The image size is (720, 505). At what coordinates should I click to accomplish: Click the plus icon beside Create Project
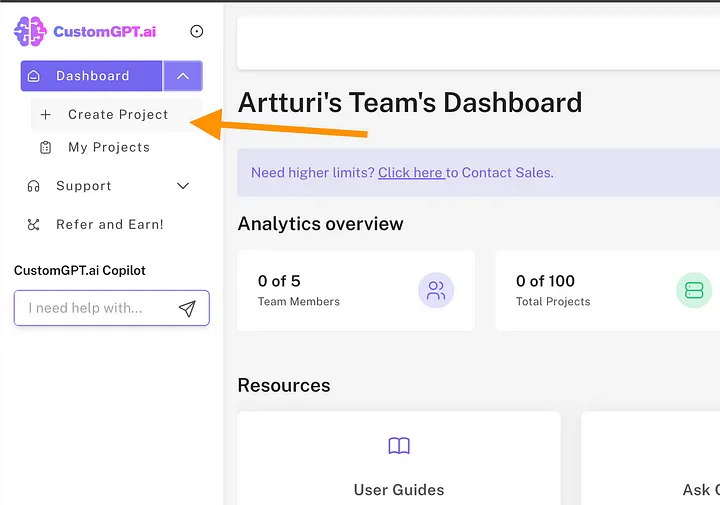[x=45, y=115]
